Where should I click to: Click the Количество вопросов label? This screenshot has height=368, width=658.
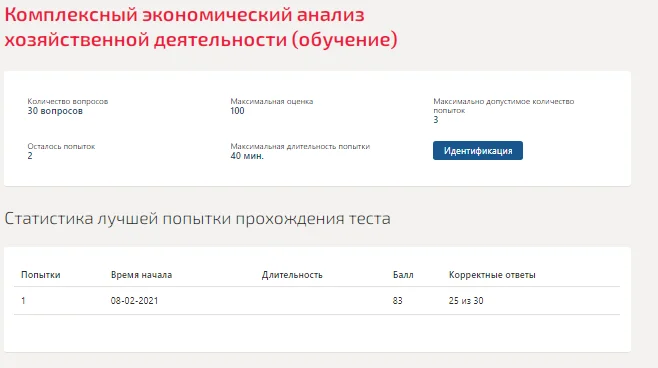[68, 101]
